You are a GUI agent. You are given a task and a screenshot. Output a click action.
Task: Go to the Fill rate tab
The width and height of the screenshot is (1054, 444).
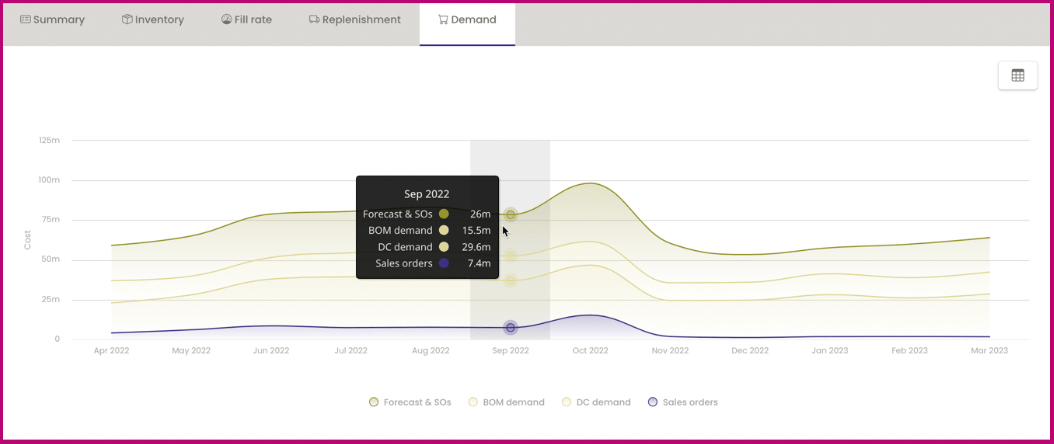click(246, 20)
